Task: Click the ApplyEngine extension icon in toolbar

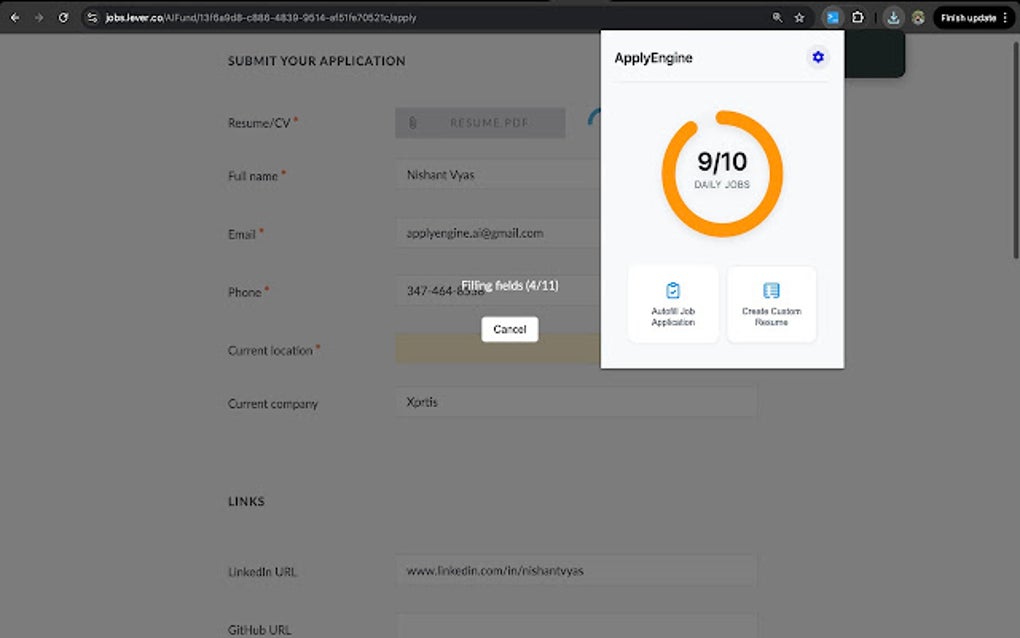Action: pyautogui.click(x=833, y=17)
